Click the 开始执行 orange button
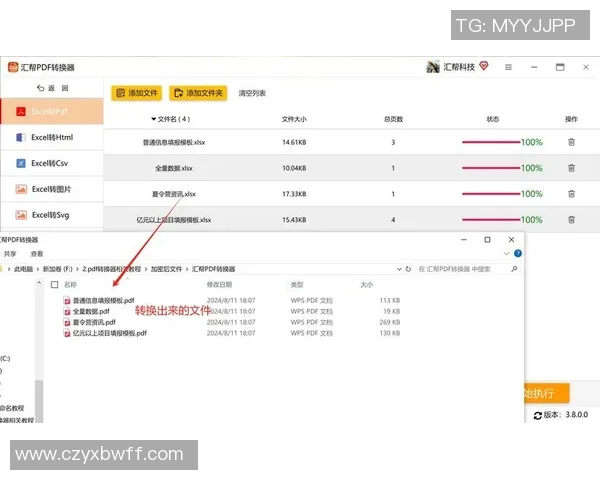This screenshot has width=600, height=480. coord(546,393)
